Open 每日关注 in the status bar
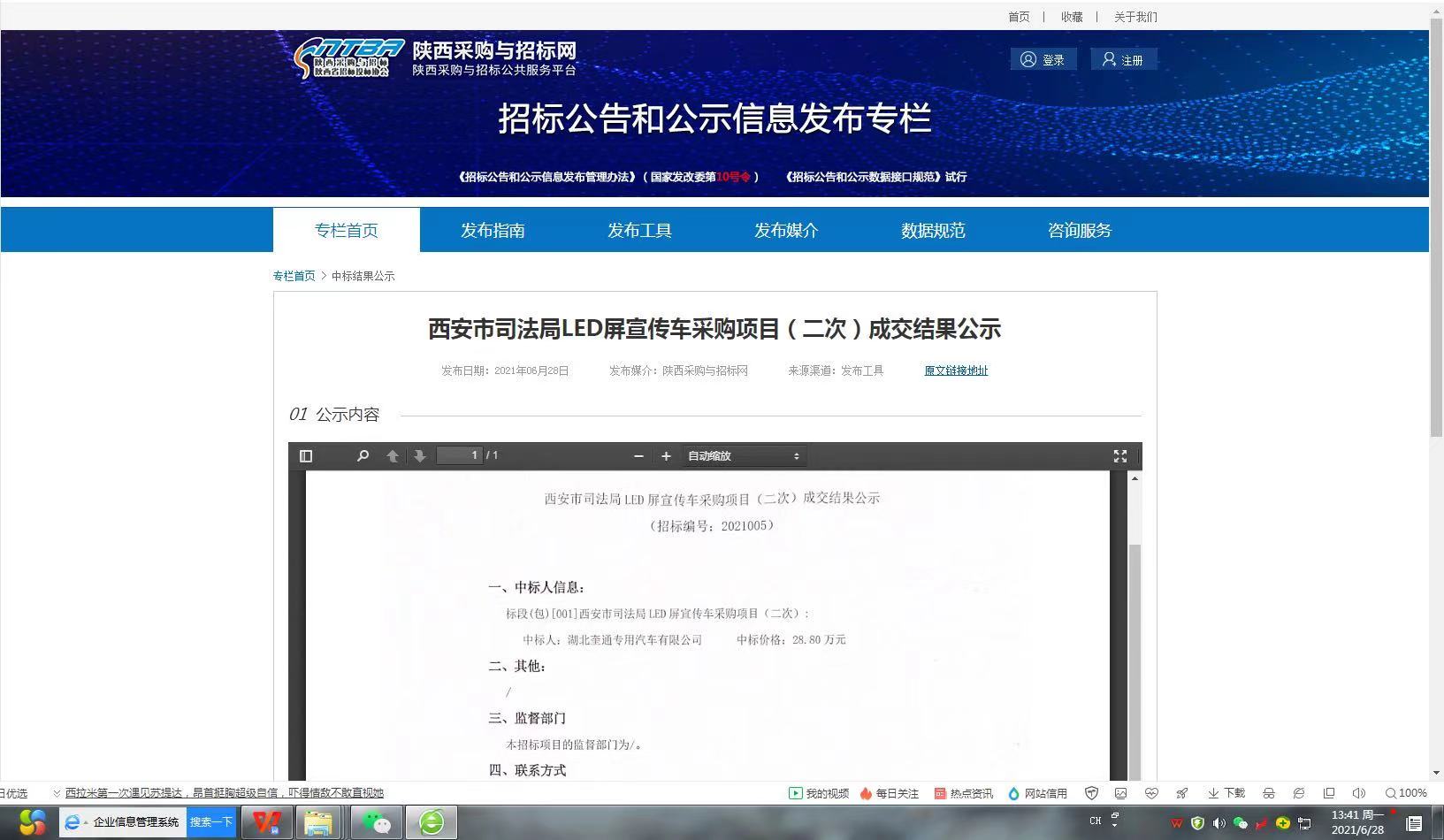 click(x=889, y=793)
